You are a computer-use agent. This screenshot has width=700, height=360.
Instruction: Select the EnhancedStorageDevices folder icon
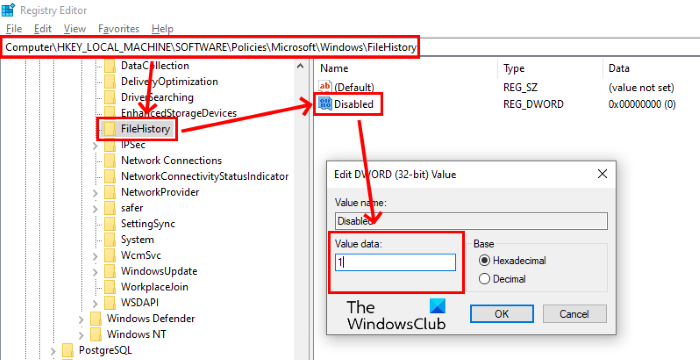point(110,113)
